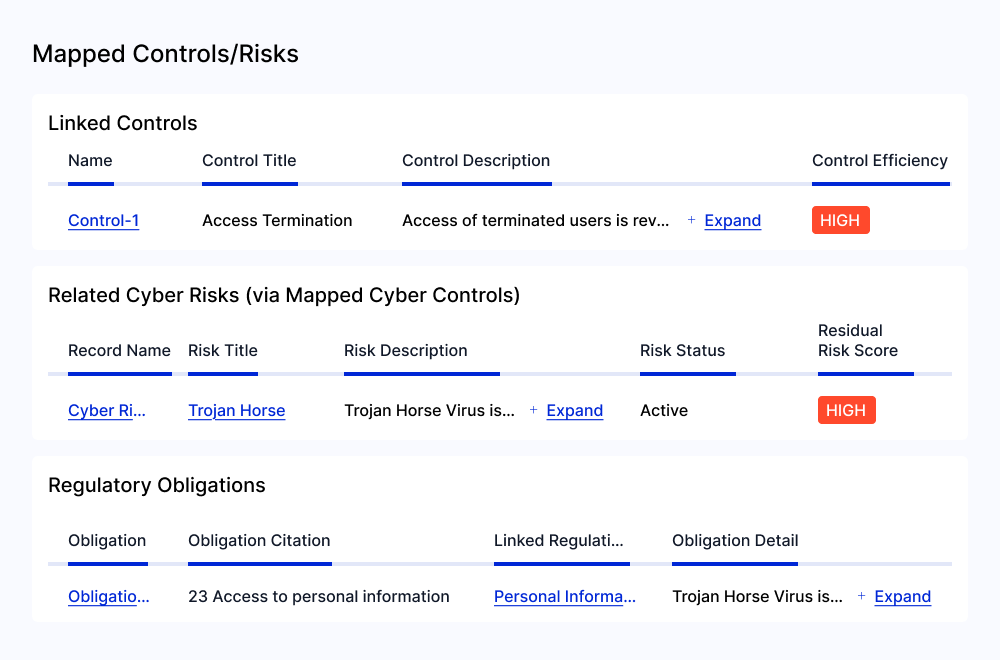
Task: Click the Linked Regulati... column header
Action: [x=558, y=541]
